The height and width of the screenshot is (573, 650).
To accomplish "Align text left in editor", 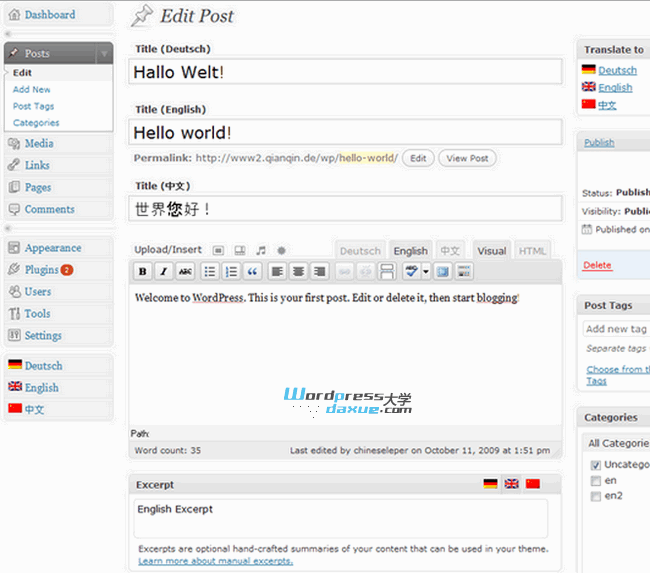I will pyautogui.click(x=277, y=272).
